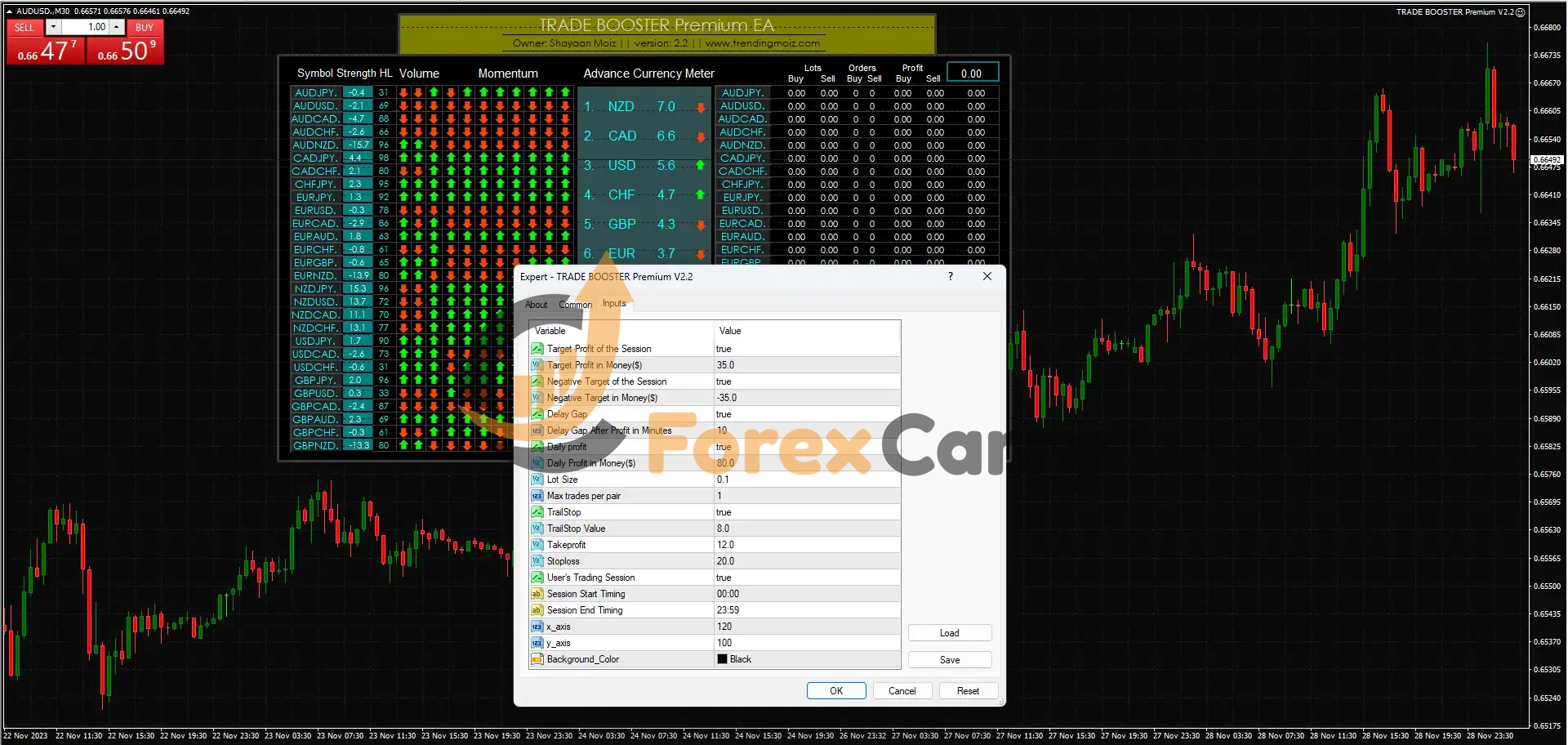Select the TrailStop Value 8.0 cell
Image resolution: width=1568 pixels, height=745 pixels.
click(x=807, y=529)
